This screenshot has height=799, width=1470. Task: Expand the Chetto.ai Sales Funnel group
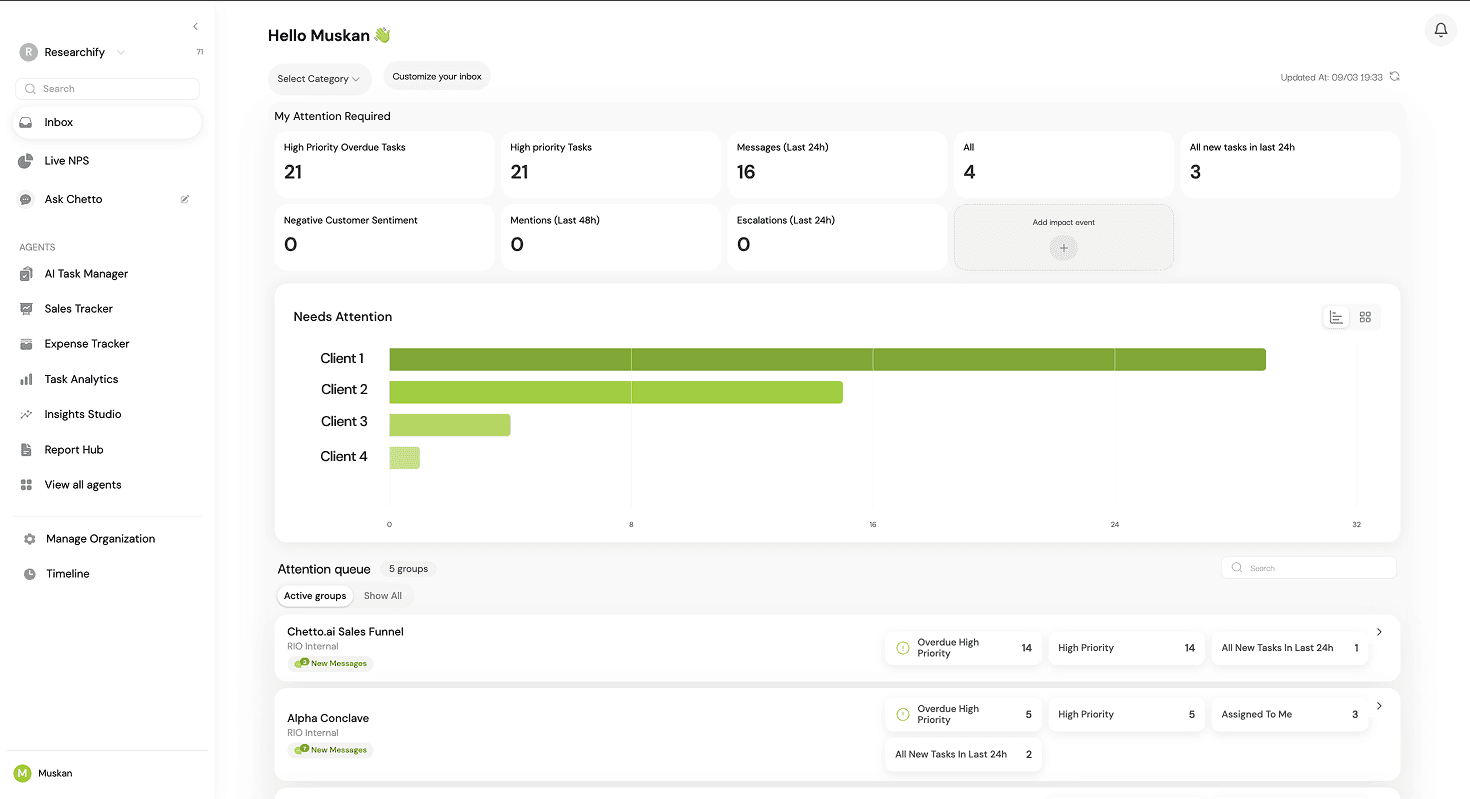(1379, 631)
